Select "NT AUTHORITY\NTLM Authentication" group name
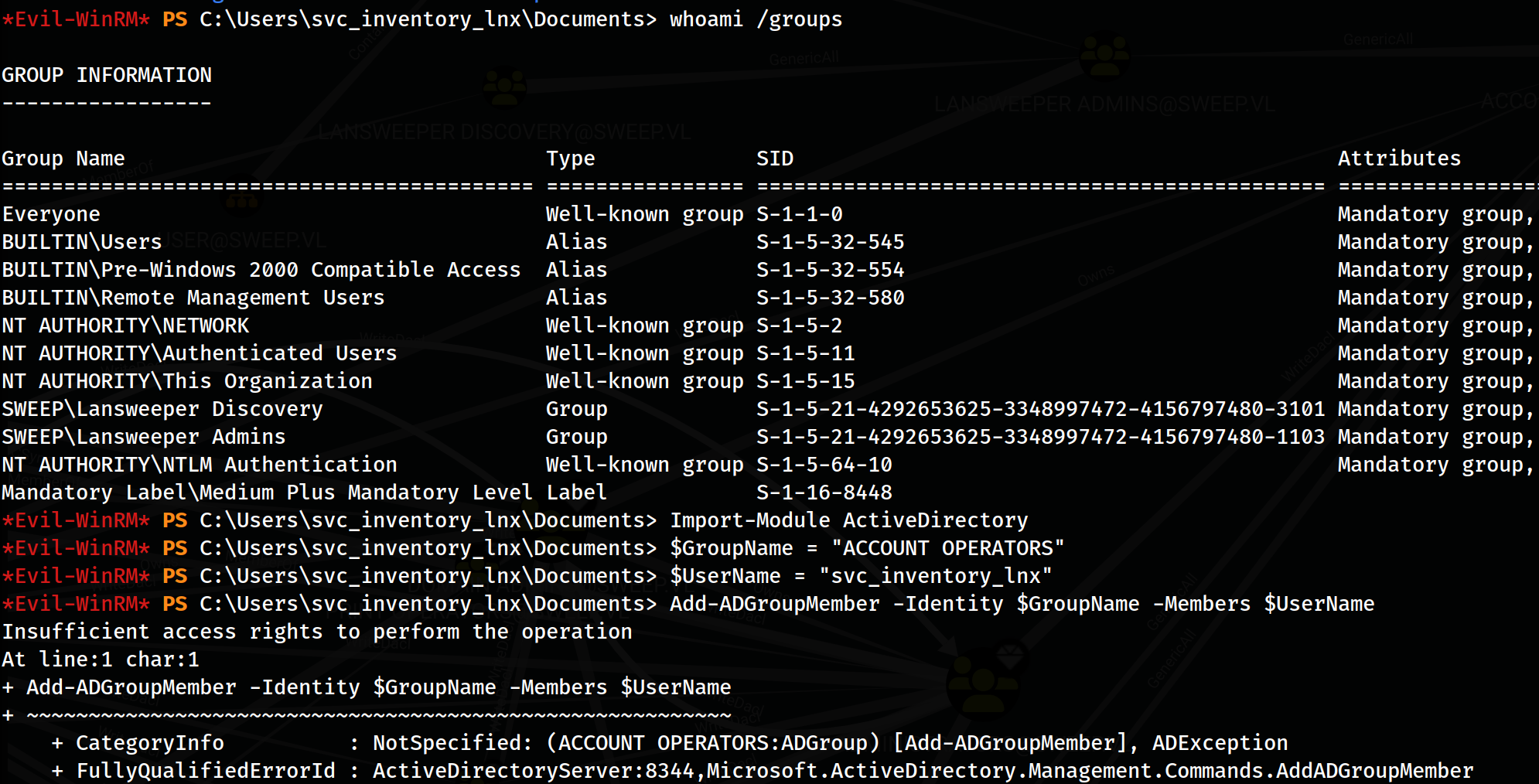Screen dimensions: 1539x784 pos(200,465)
